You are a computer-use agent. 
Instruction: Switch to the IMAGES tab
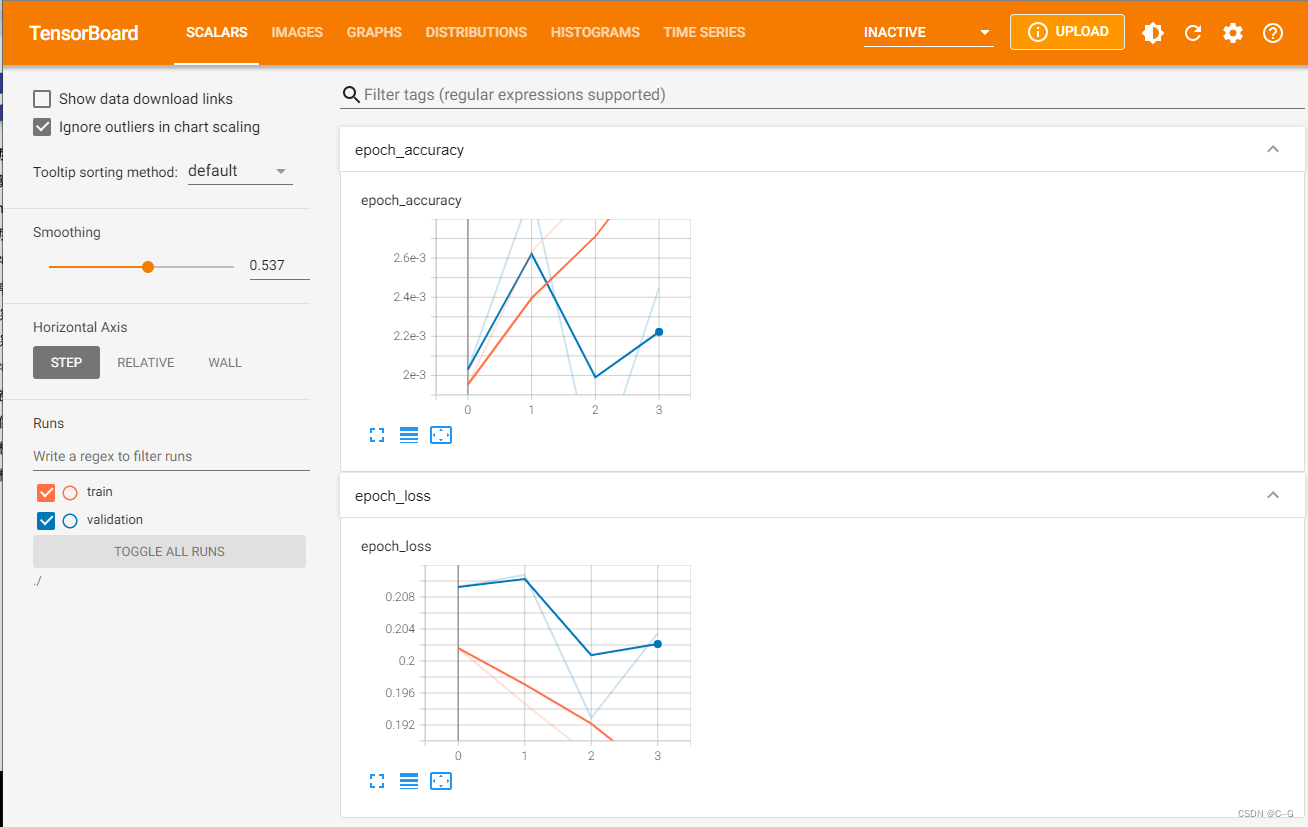[297, 32]
